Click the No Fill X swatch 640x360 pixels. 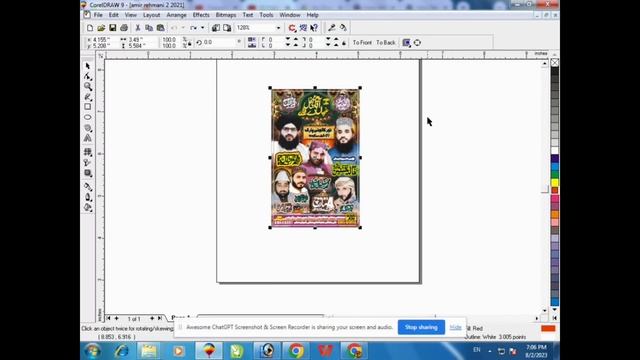555,63
